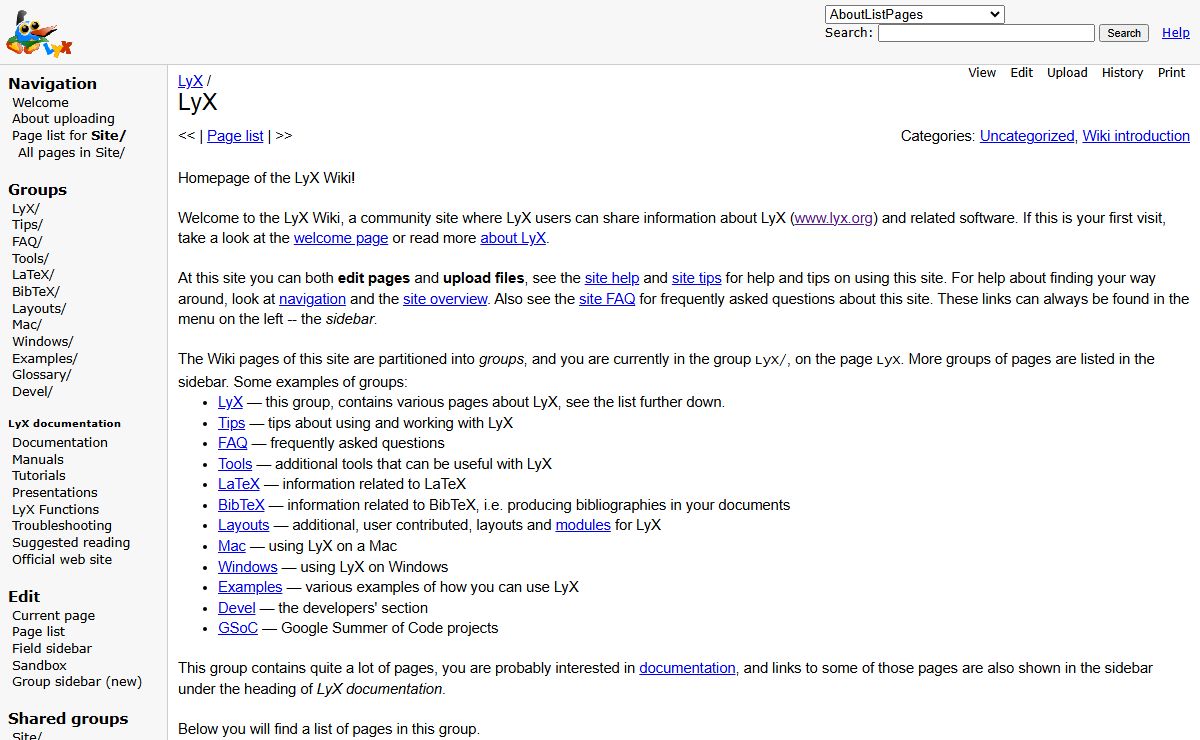Open About uploading in sidebar
The width and height of the screenshot is (1200, 740).
pos(63,118)
